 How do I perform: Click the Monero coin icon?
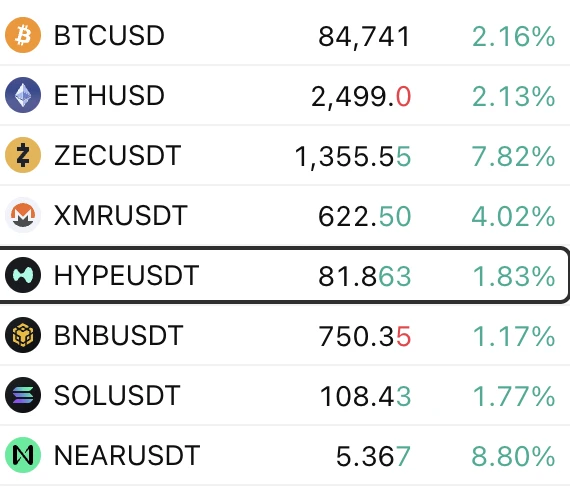pyautogui.click(x=23, y=215)
